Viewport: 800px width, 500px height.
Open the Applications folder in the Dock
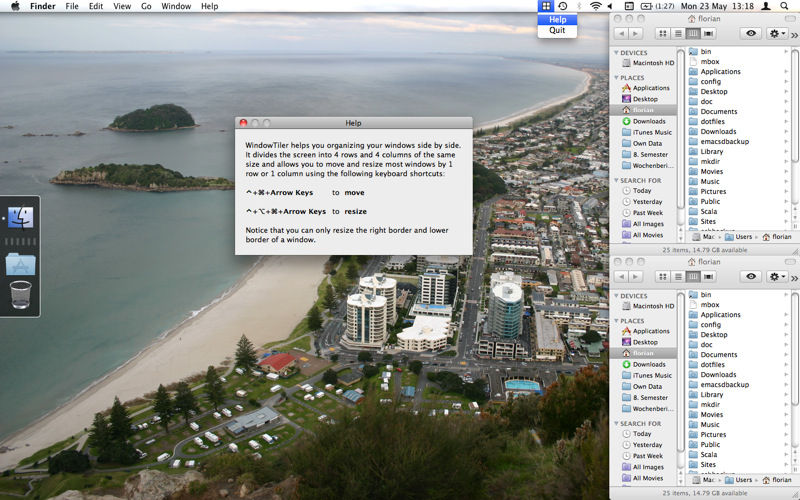coord(20,264)
